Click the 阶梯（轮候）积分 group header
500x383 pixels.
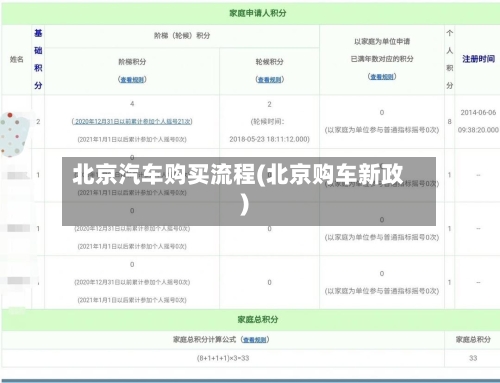pos(182,36)
